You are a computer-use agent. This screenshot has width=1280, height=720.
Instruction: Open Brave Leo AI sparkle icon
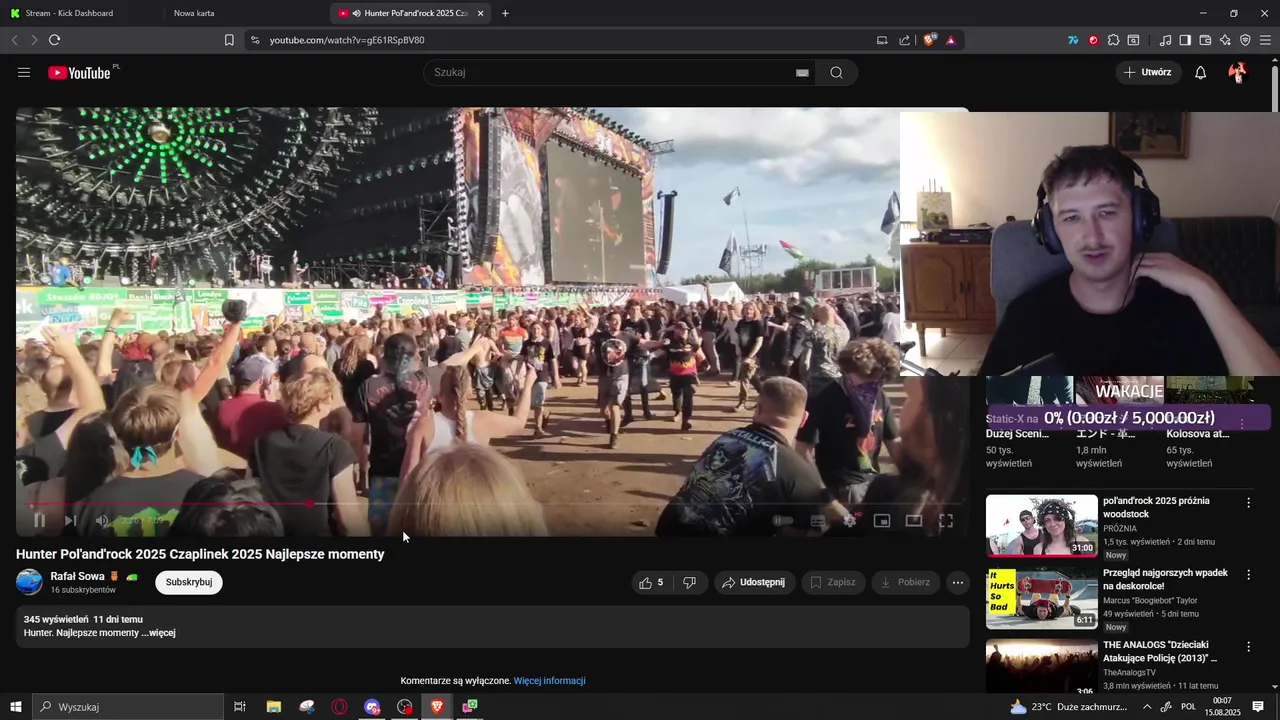coord(1225,40)
